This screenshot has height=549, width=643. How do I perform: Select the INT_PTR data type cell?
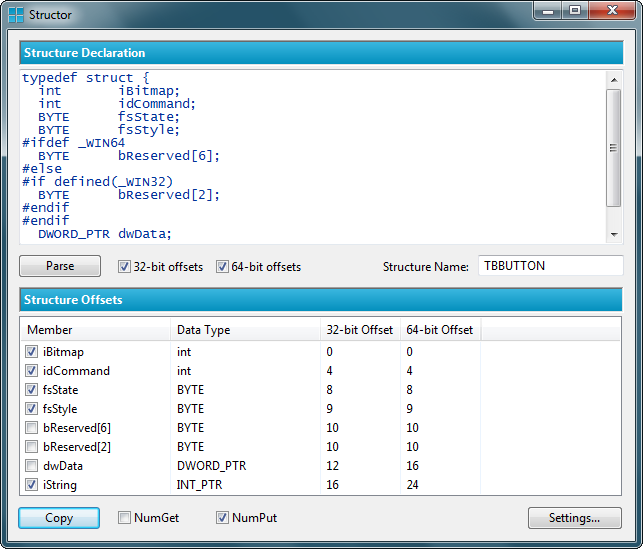click(x=199, y=485)
